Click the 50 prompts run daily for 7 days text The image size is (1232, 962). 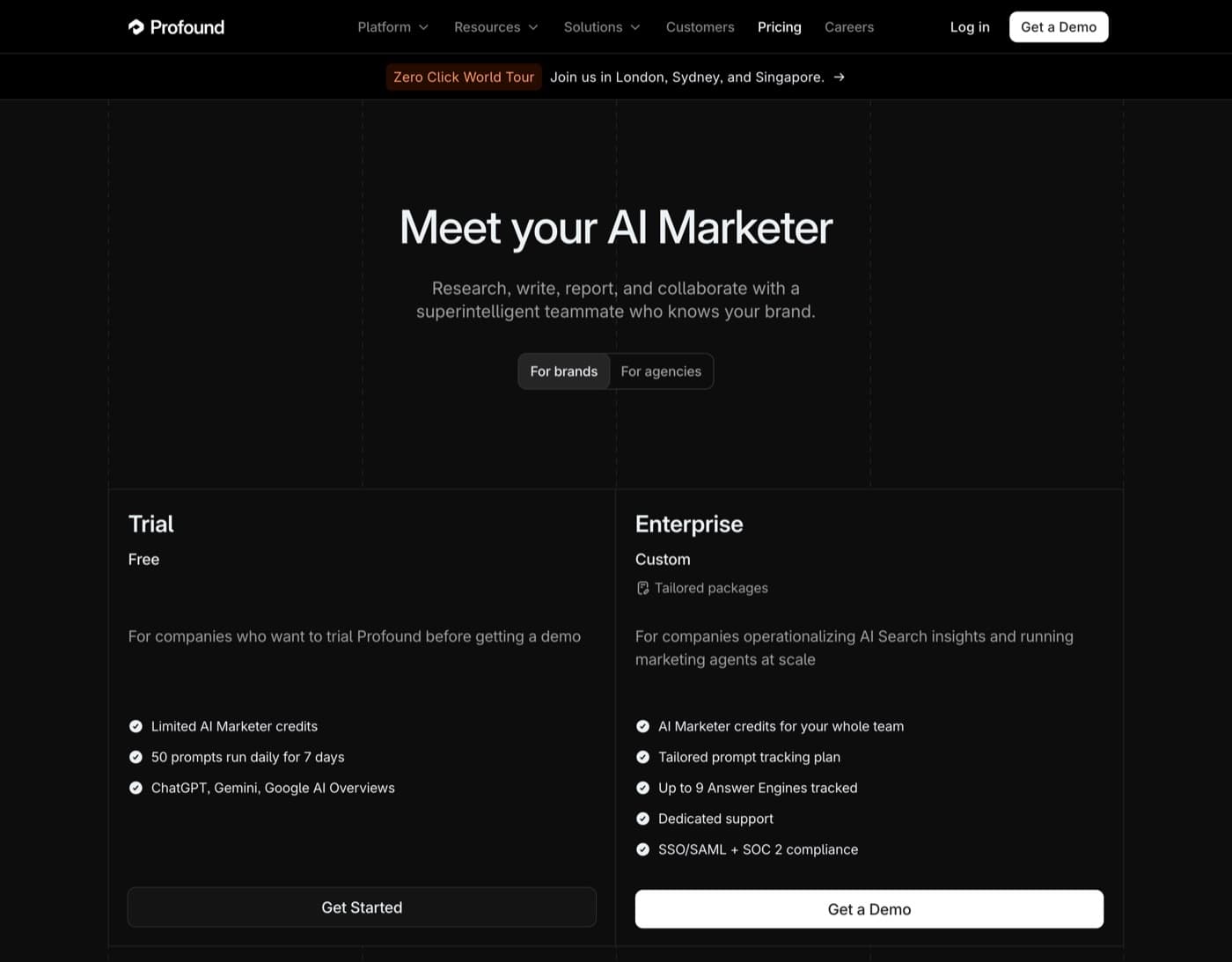247,757
